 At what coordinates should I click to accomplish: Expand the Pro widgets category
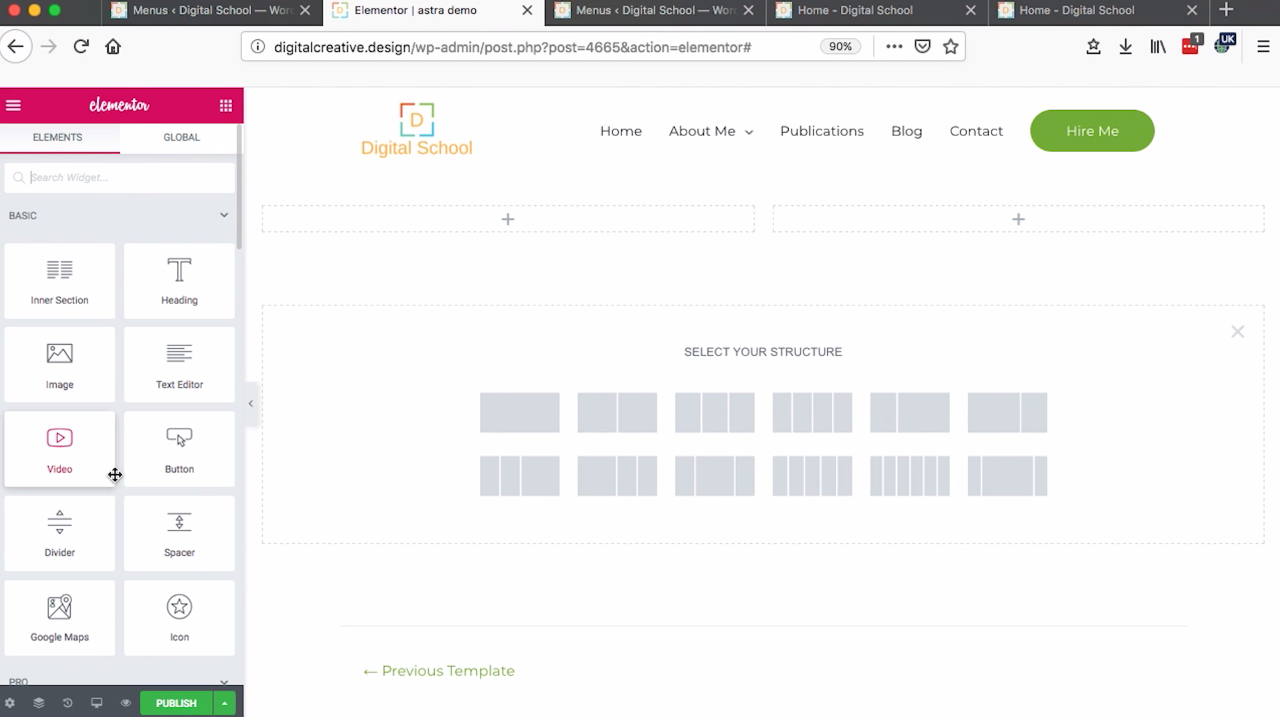pos(224,682)
